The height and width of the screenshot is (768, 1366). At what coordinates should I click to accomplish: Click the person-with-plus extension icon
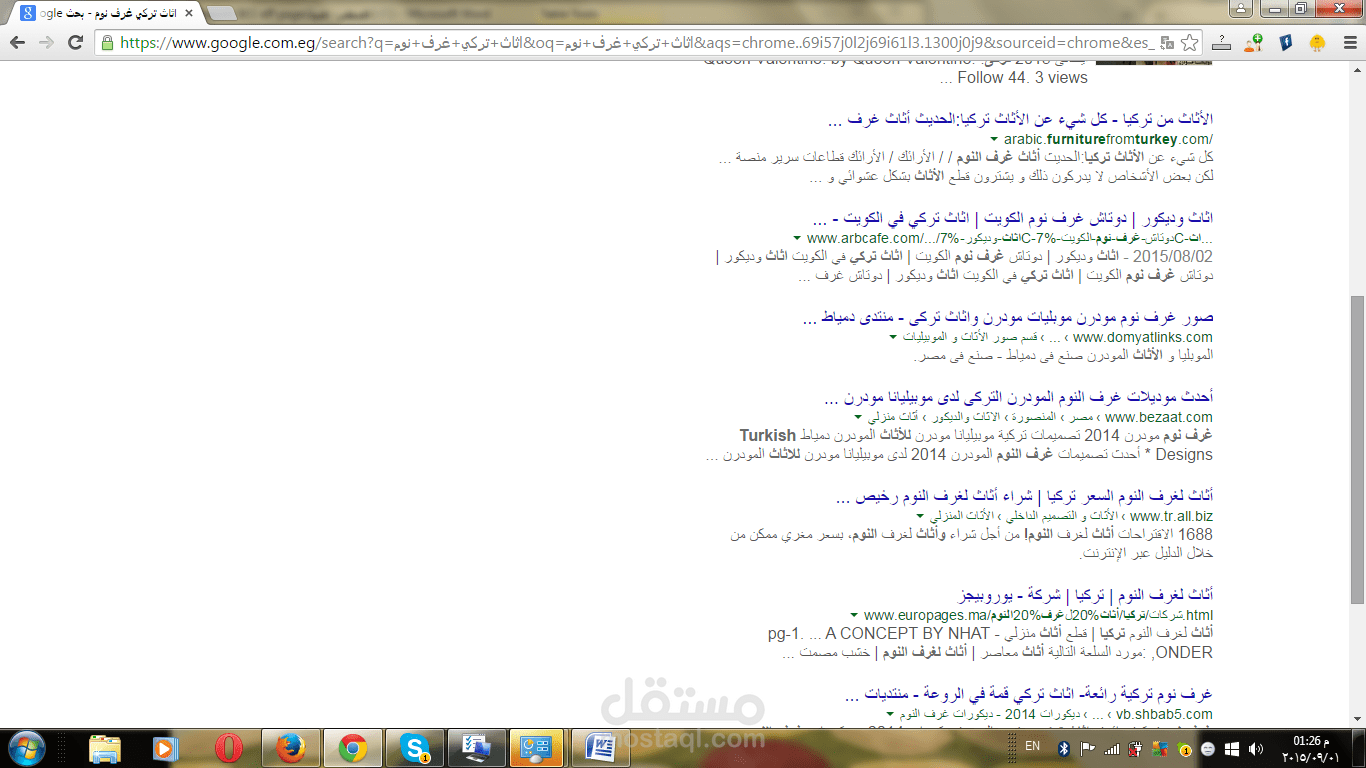[1253, 43]
